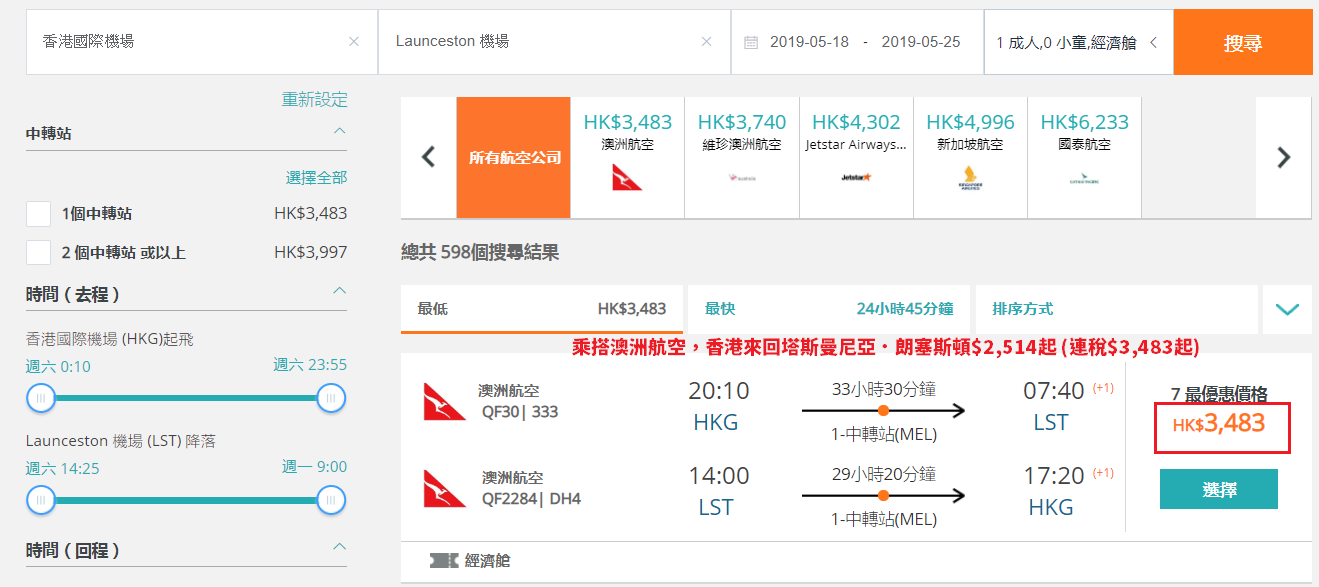Click the calendar icon in date field

pyautogui.click(x=751, y=42)
